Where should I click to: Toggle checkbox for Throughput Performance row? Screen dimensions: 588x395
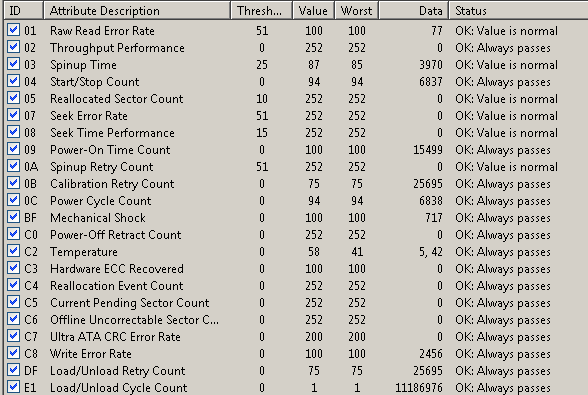click(x=14, y=47)
